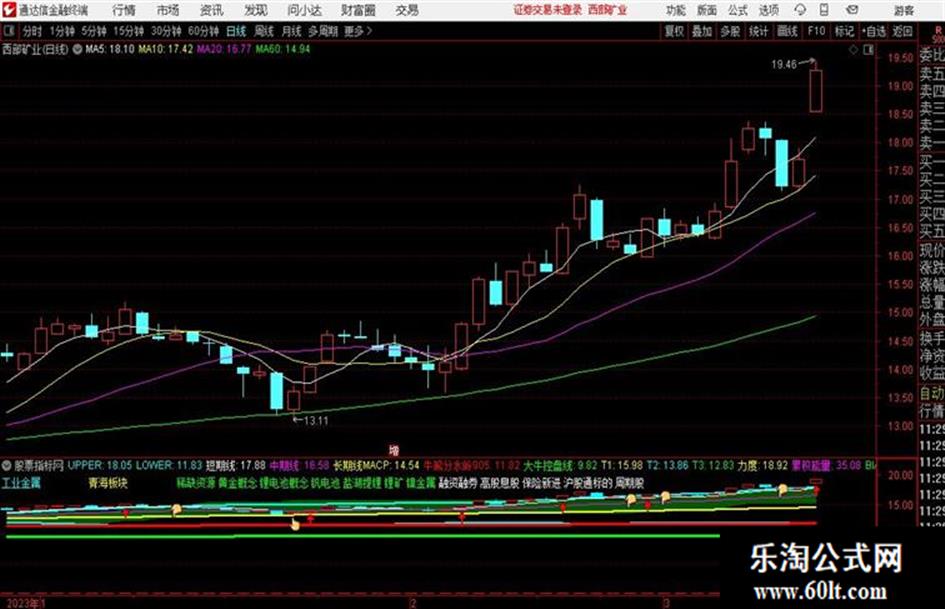Click the MA10: 17.42 indicator value
945x609 pixels.
point(166,49)
